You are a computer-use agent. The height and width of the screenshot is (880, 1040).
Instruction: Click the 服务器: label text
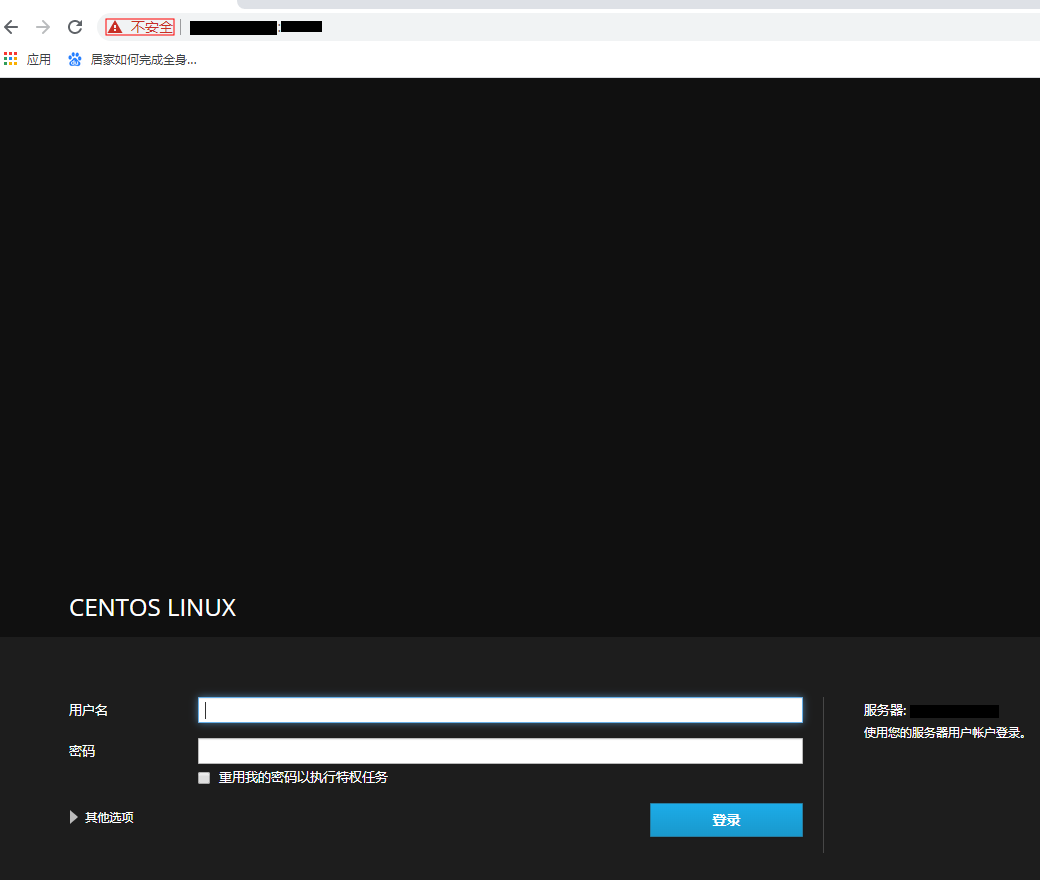(885, 710)
